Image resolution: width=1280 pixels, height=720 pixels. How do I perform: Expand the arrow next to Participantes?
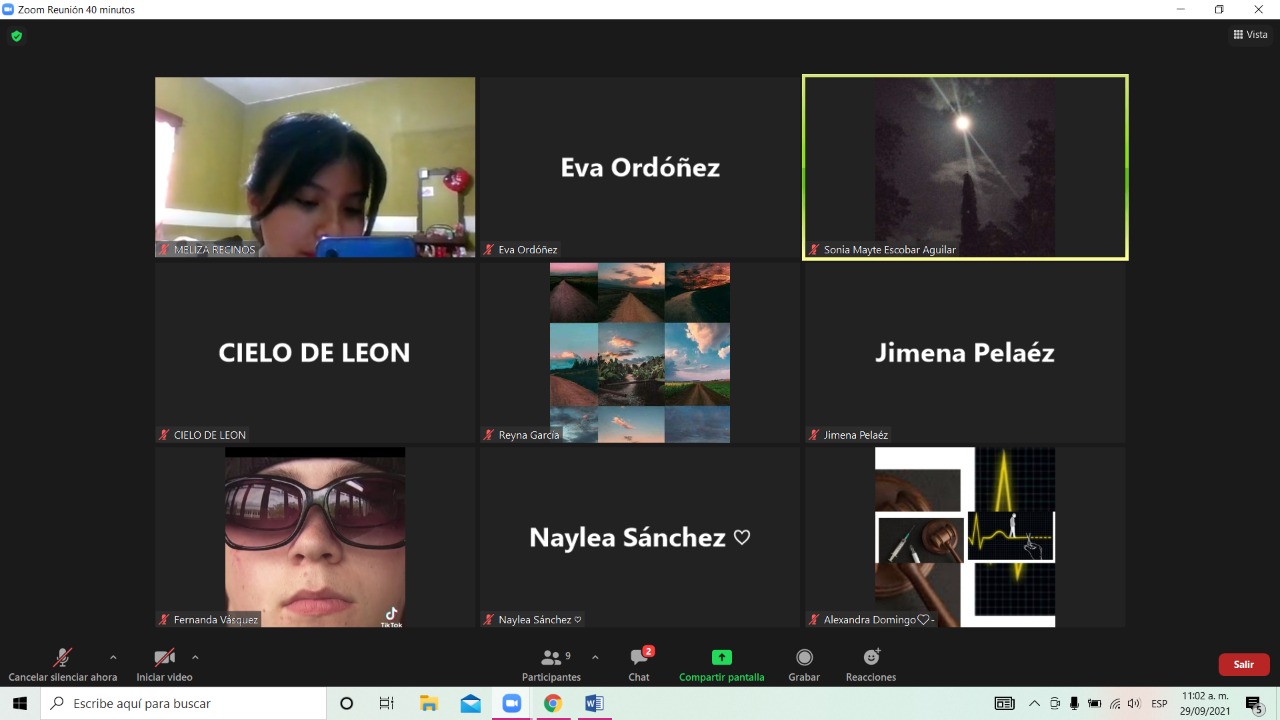(x=595, y=657)
